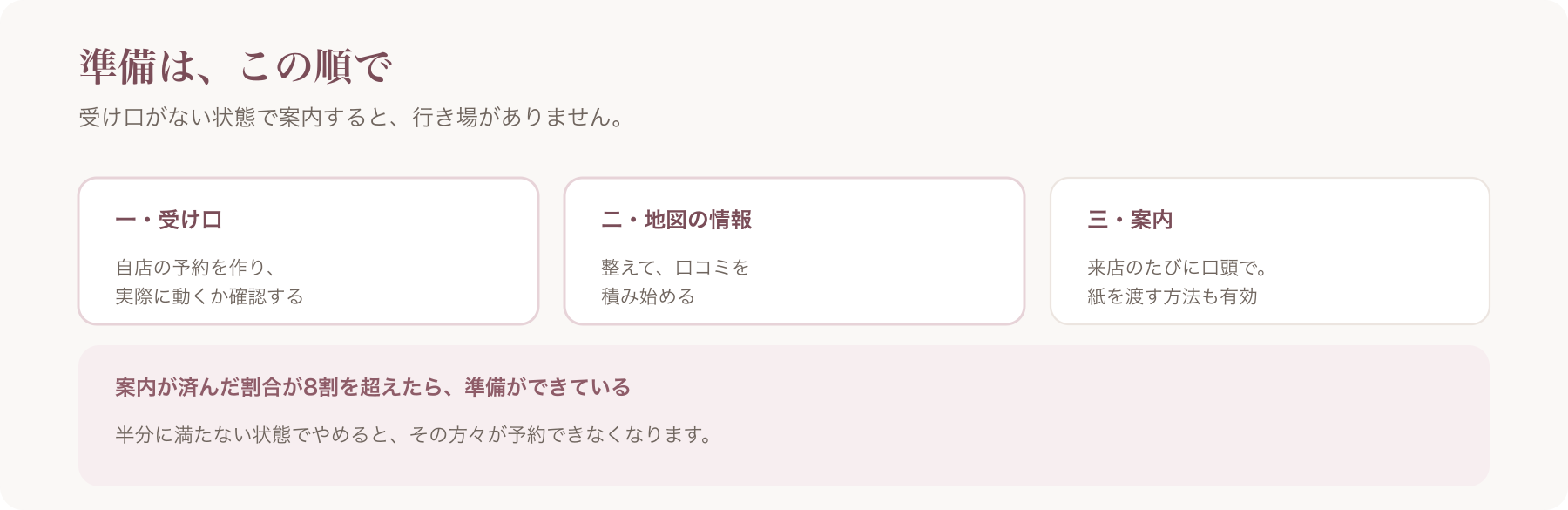Select text 整えて、口コミを
This screenshot has height=510, width=1568.
[x=676, y=268]
